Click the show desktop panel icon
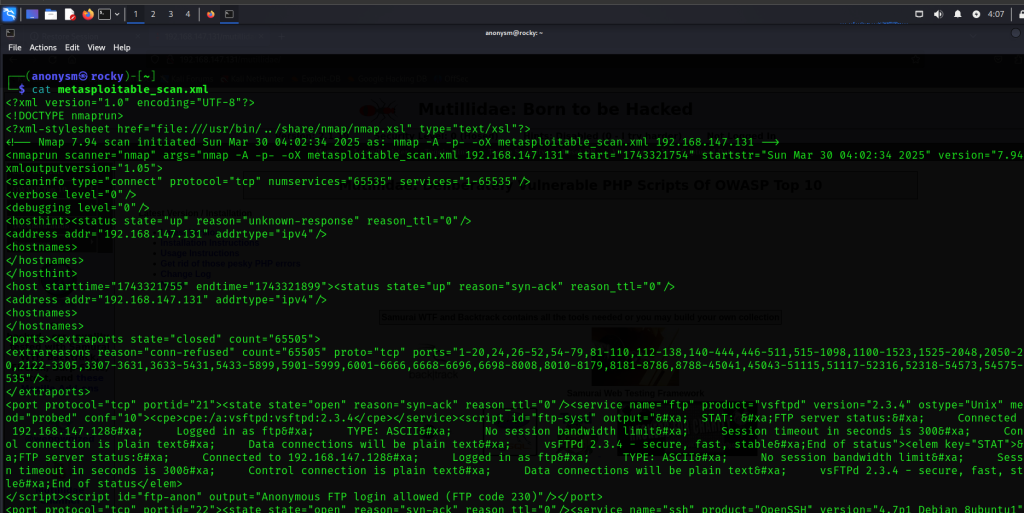The width and height of the screenshot is (1024, 513). coord(31,14)
